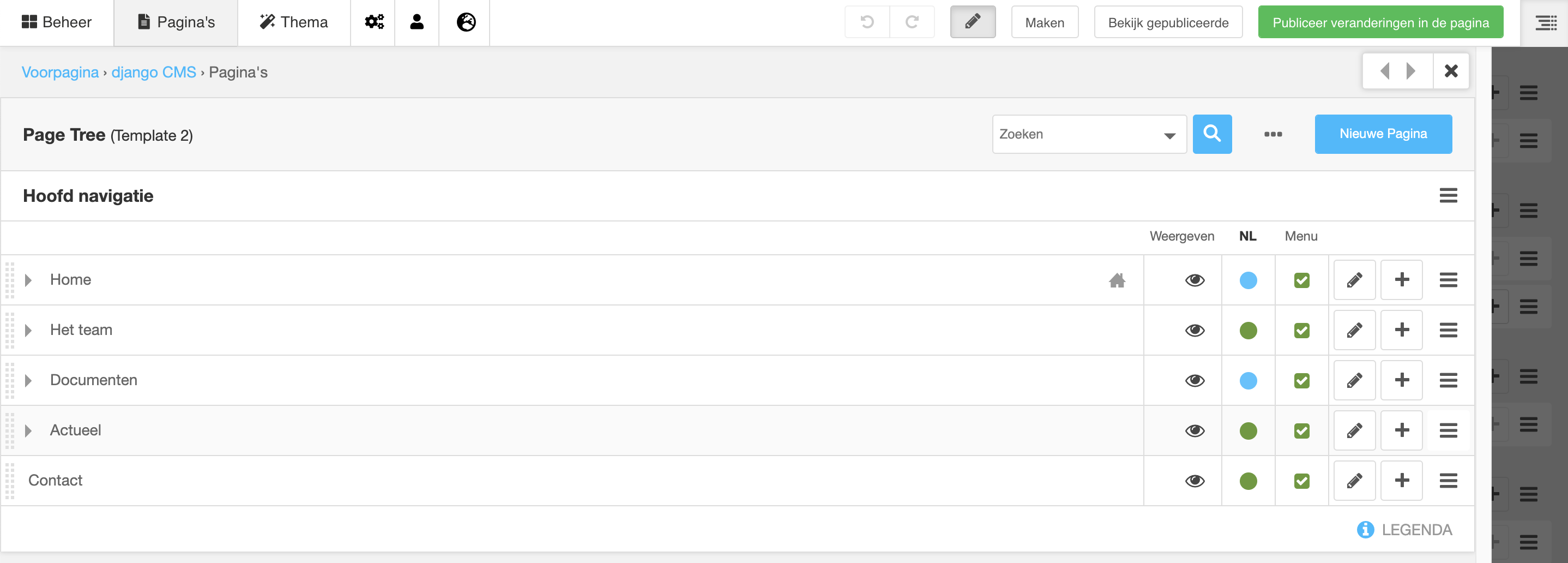Click the blue search magnifier button
The image size is (1568, 563).
(1211, 134)
